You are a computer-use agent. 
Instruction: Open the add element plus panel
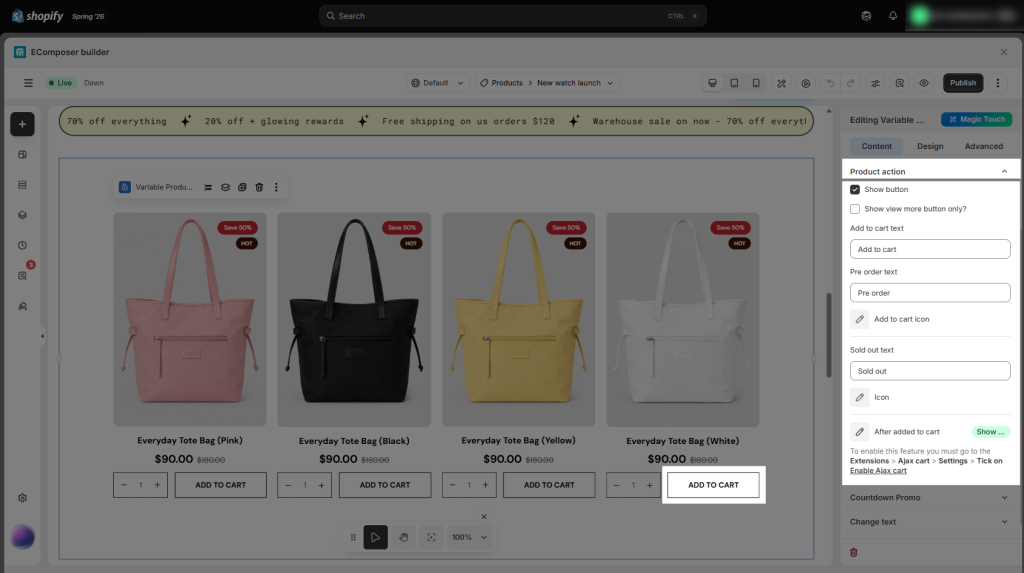click(22, 124)
